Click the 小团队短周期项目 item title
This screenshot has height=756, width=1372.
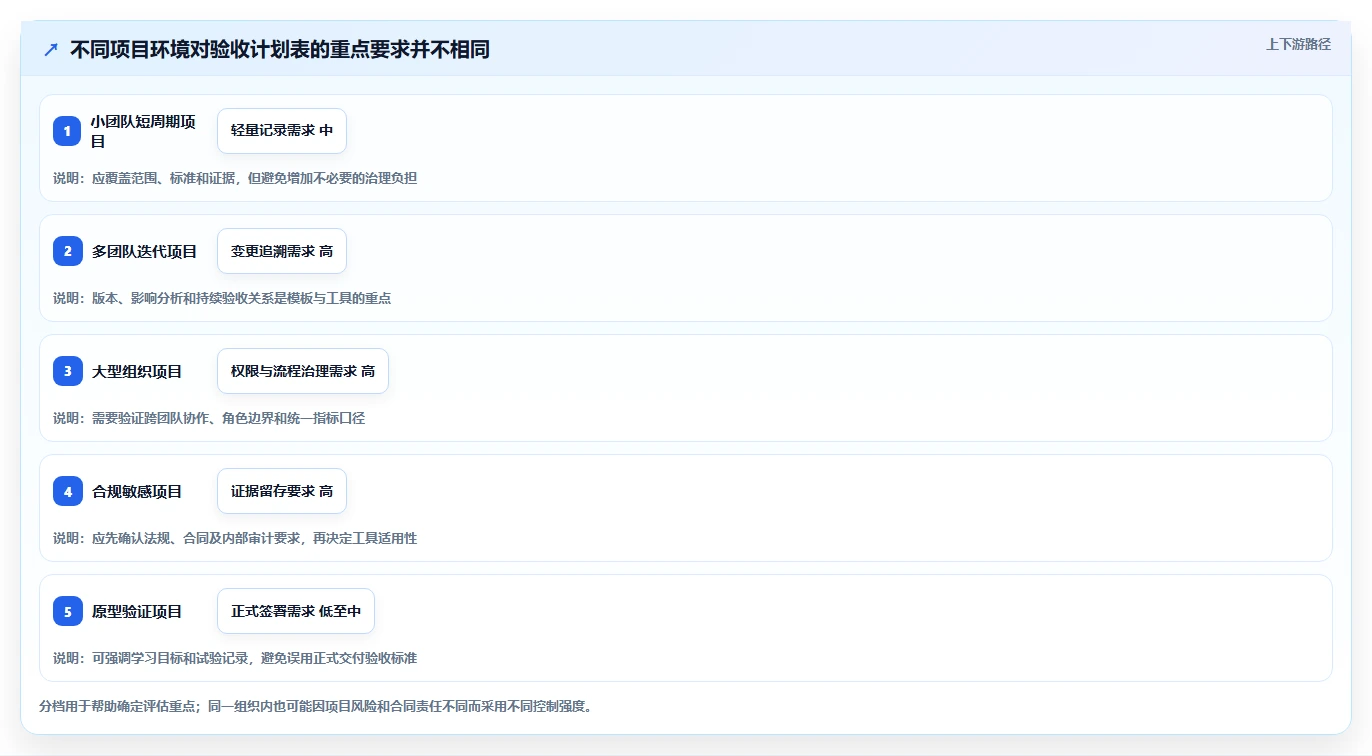point(143,131)
